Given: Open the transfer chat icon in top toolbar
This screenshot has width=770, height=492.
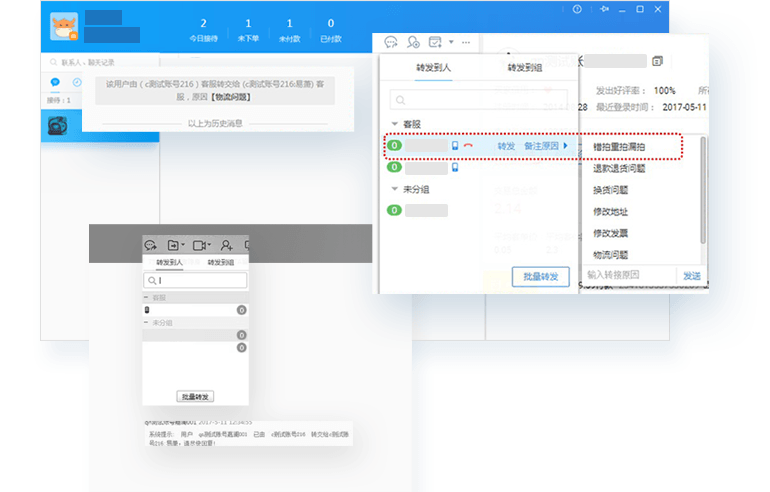Looking at the screenshot, I should 391,42.
